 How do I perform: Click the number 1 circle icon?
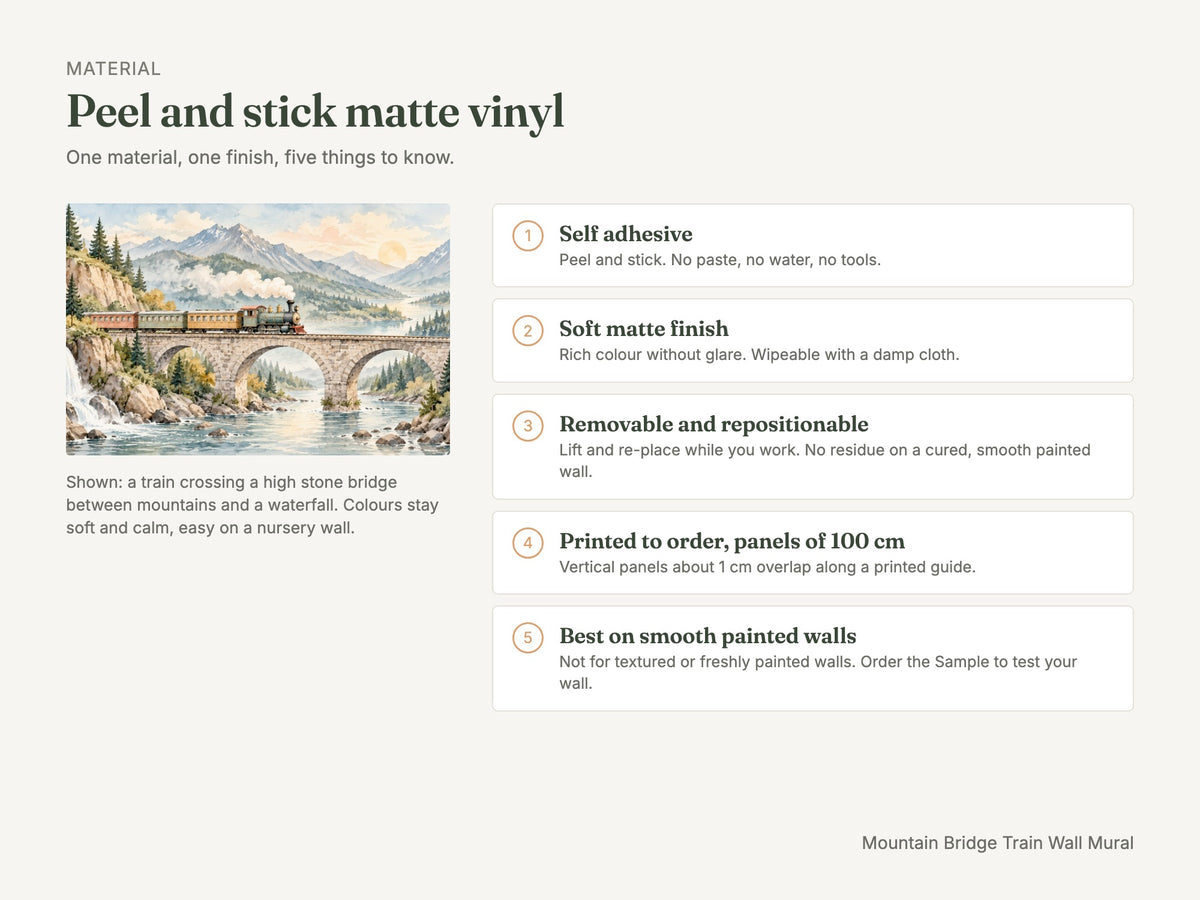coord(528,236)
